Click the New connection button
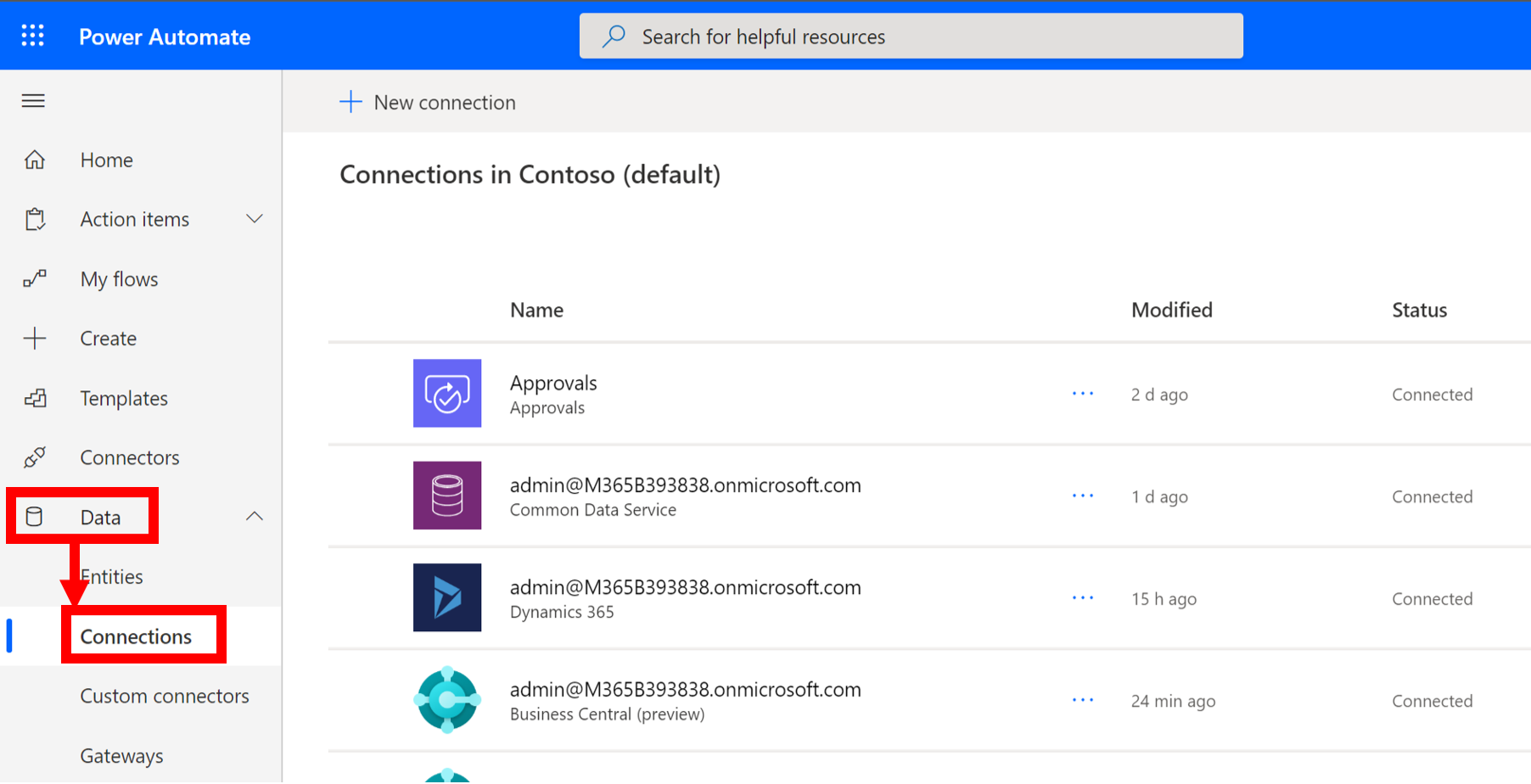This screenshot has height=784, width=1531. (x=428, y=102)
